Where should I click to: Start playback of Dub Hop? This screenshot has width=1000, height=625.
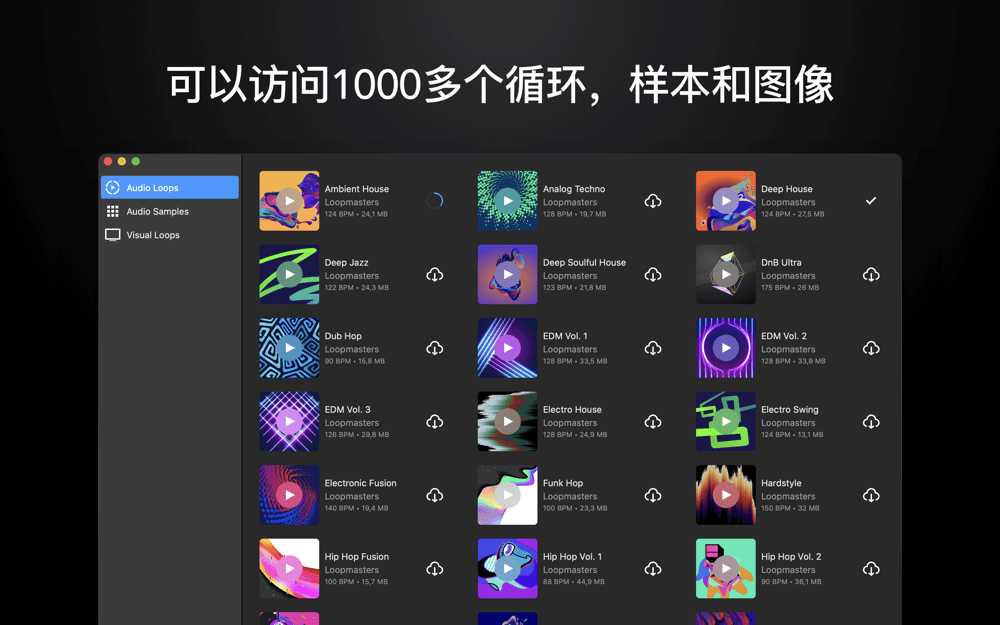290,348
